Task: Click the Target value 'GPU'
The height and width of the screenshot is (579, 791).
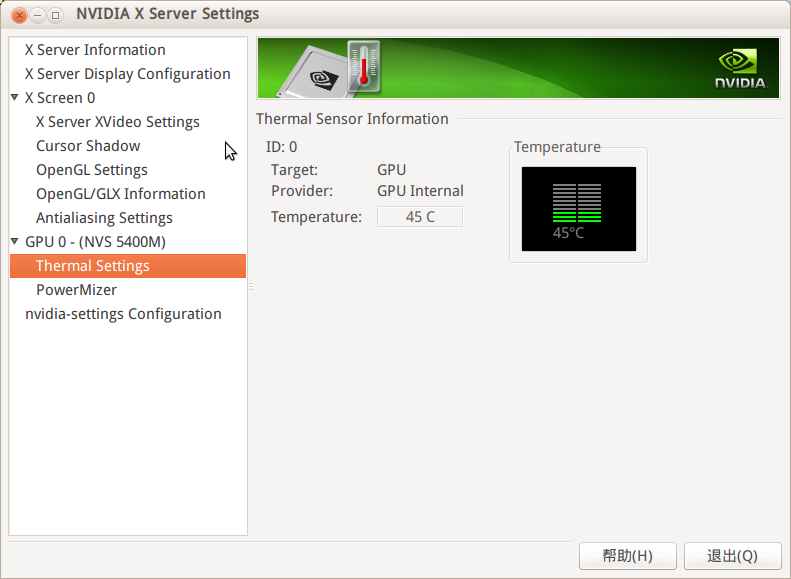Action: [391, 170]
